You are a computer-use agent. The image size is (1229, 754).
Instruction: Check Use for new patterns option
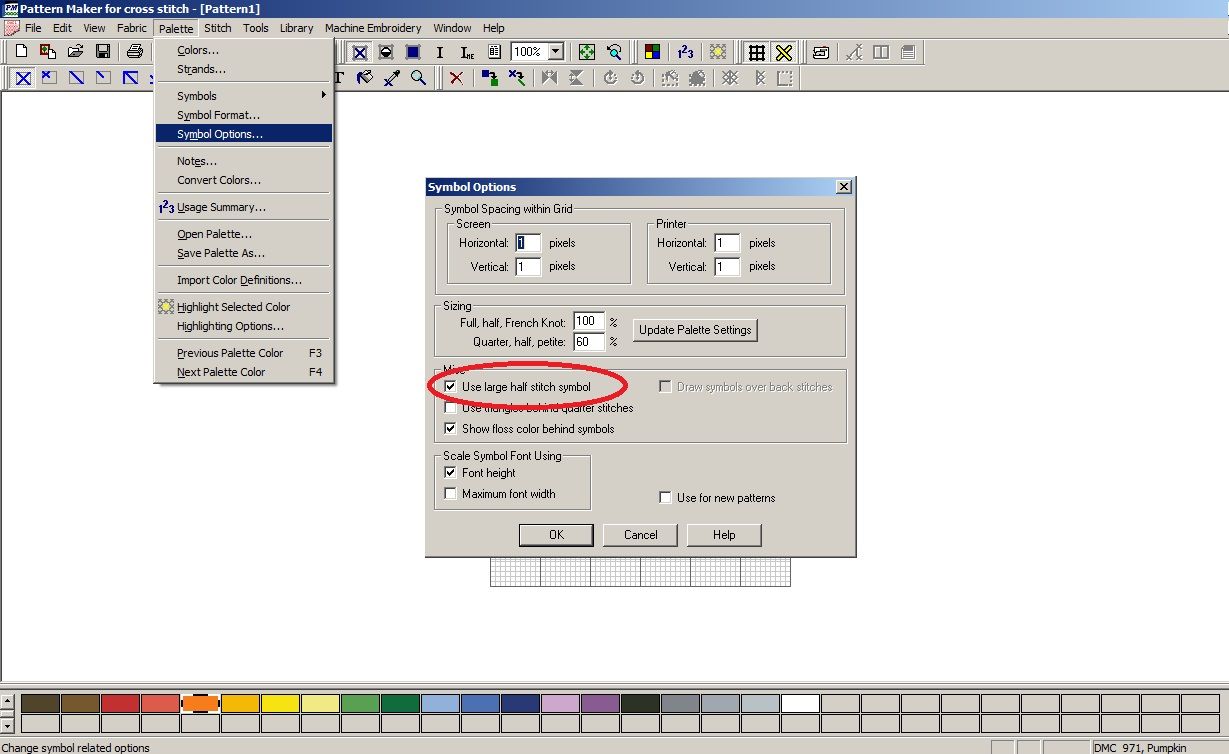pos(665,497)
